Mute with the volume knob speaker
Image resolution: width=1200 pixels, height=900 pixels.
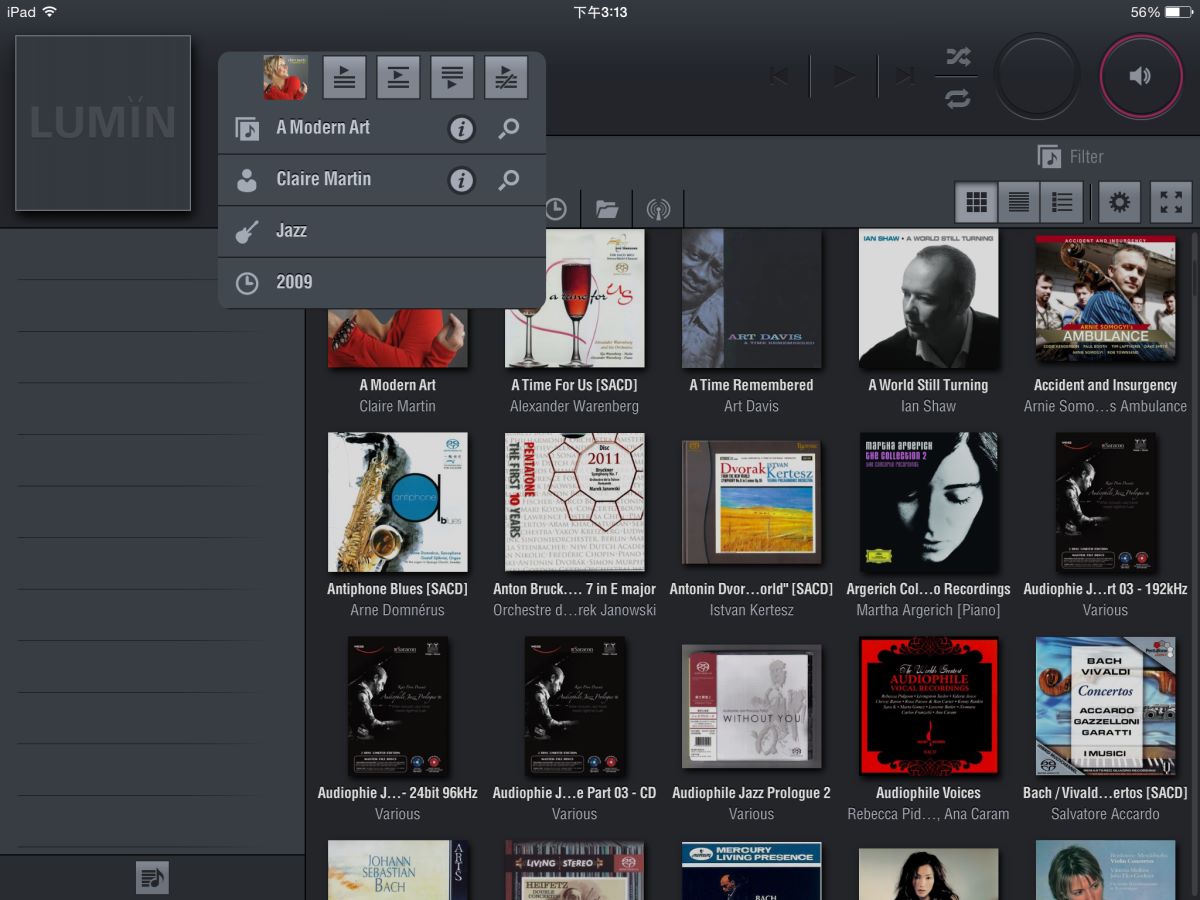point(1141,76)
